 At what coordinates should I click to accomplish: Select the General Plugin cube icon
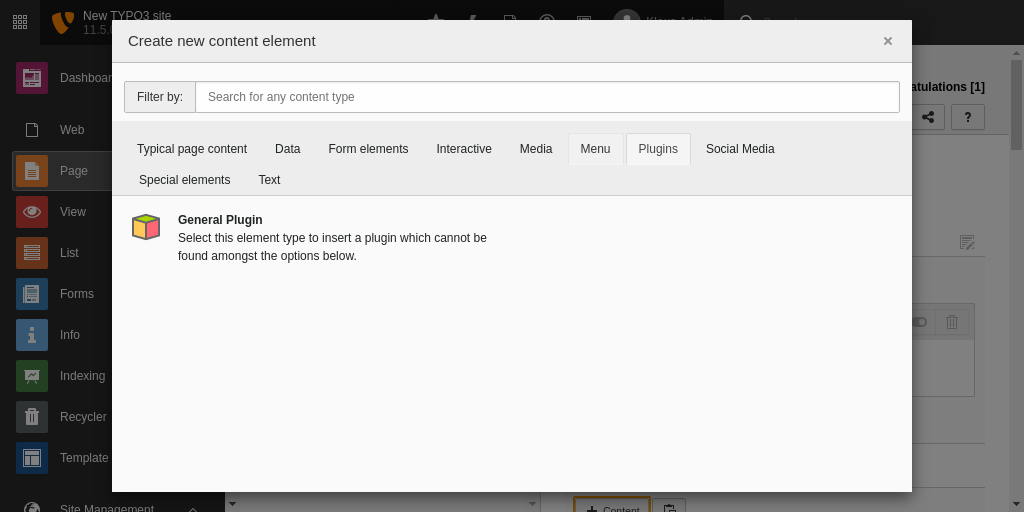[146, 227]
